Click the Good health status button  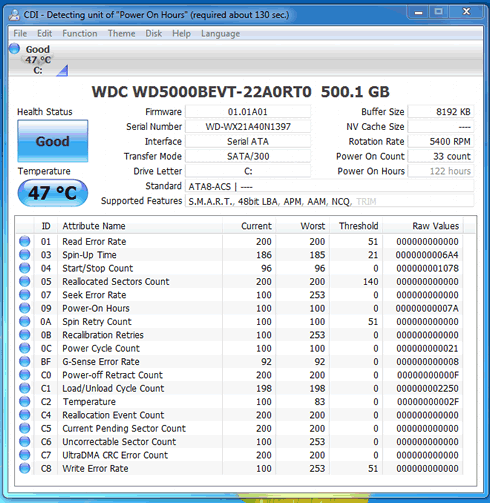(x=53, y=141)
